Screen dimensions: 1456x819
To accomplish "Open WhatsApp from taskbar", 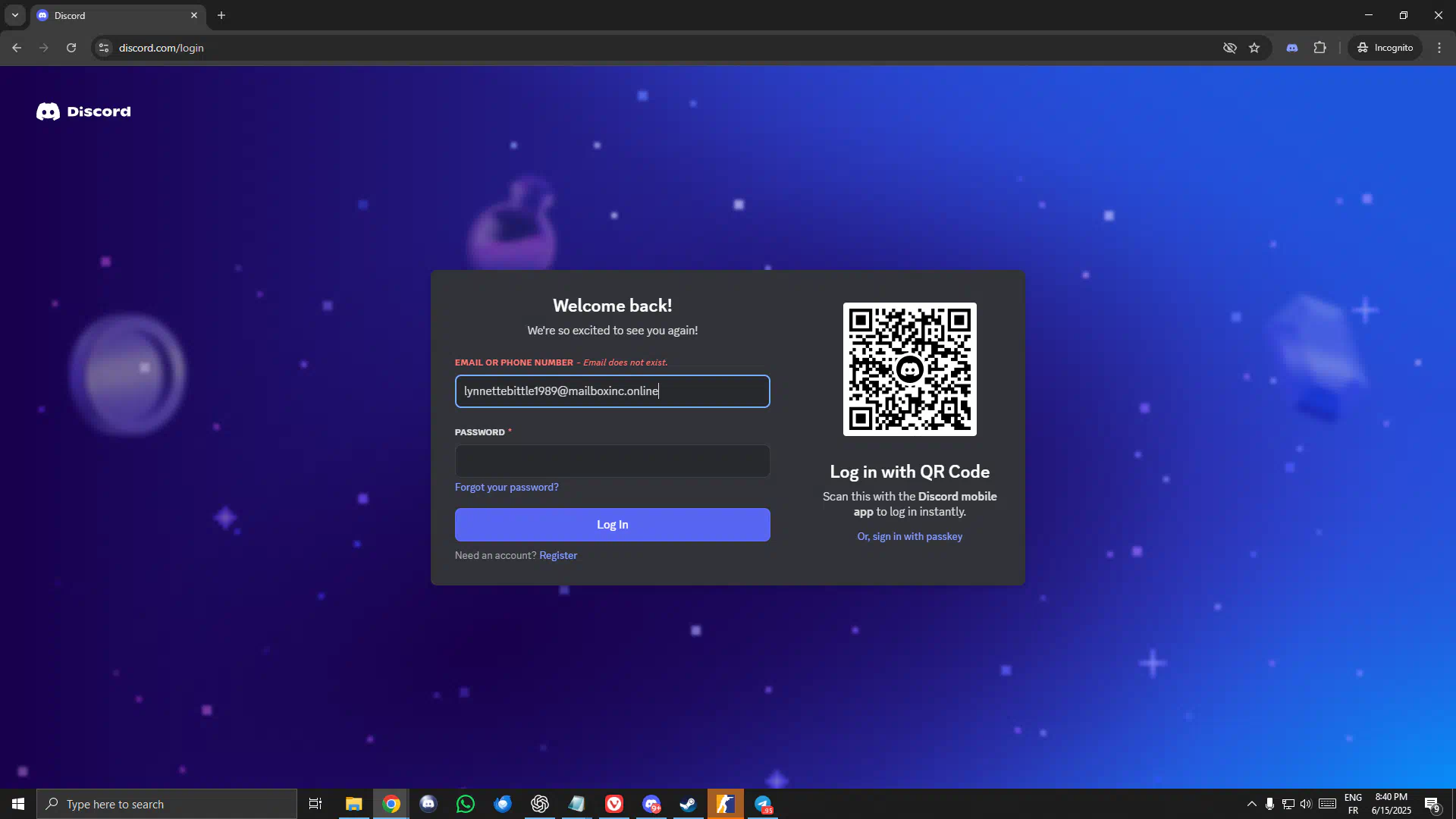I will pyautogui.click(x=466, y=804).
